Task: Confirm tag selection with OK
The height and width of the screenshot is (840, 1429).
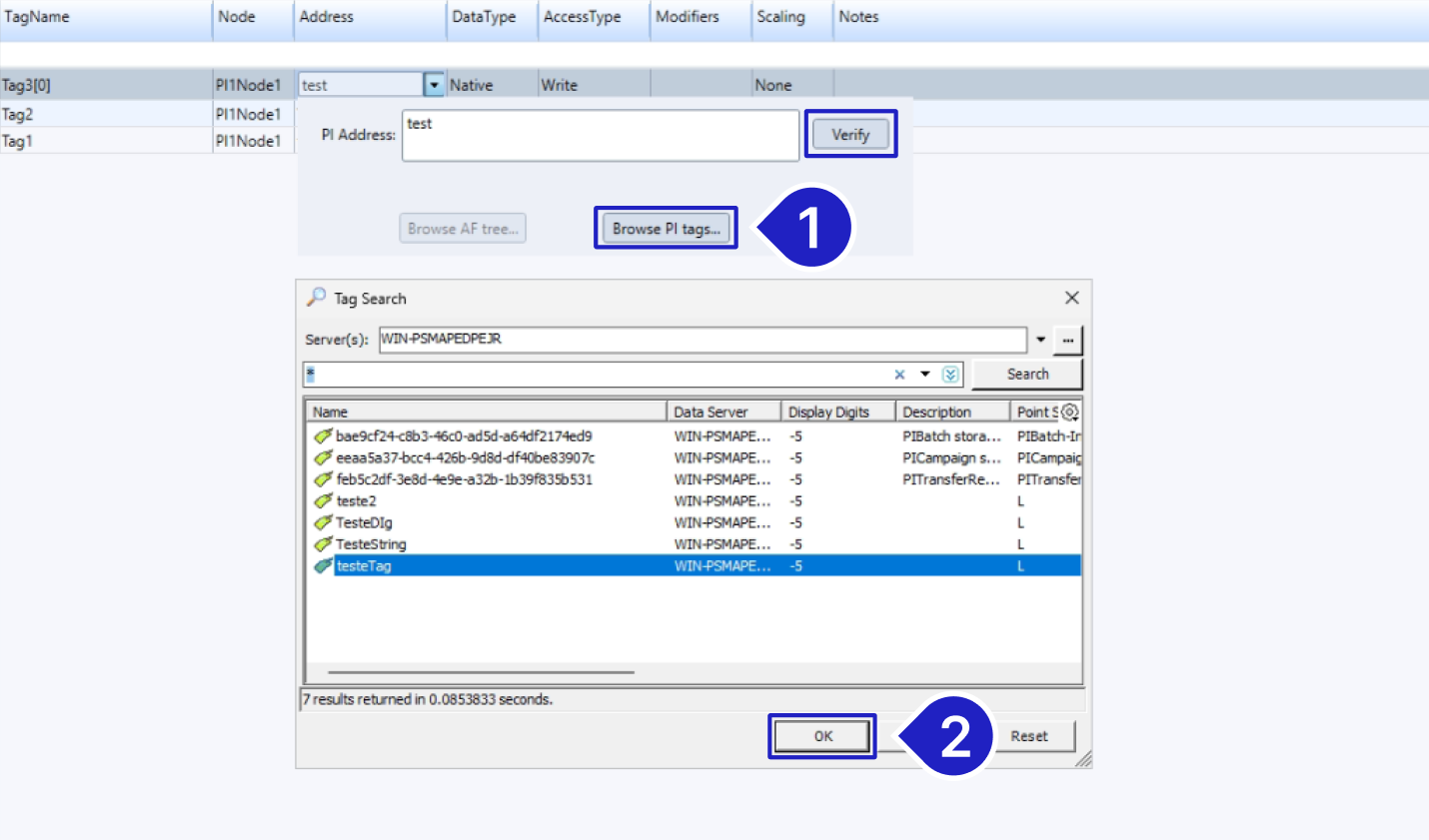Action: (821, 735)
